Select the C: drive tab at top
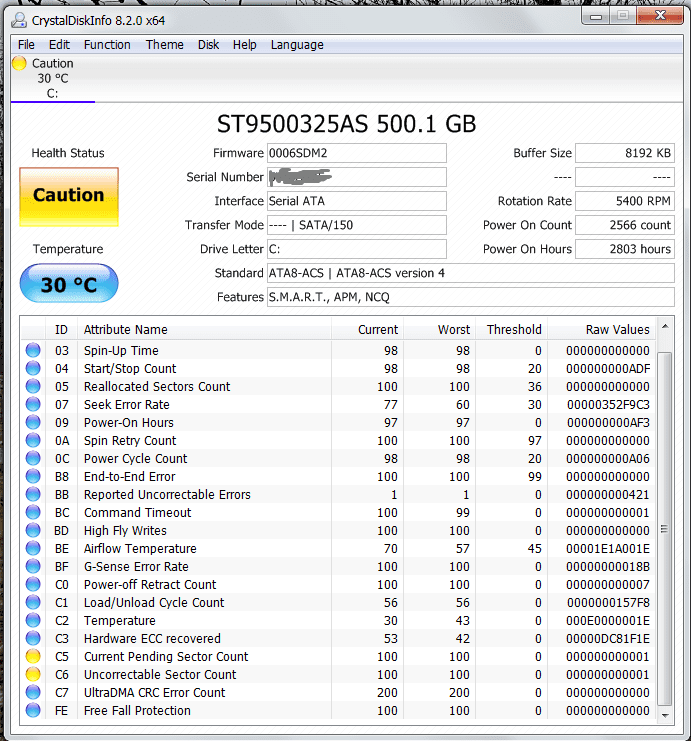Image resolution: width=691 pixels, height=741 pixels. tap(52, 78)
